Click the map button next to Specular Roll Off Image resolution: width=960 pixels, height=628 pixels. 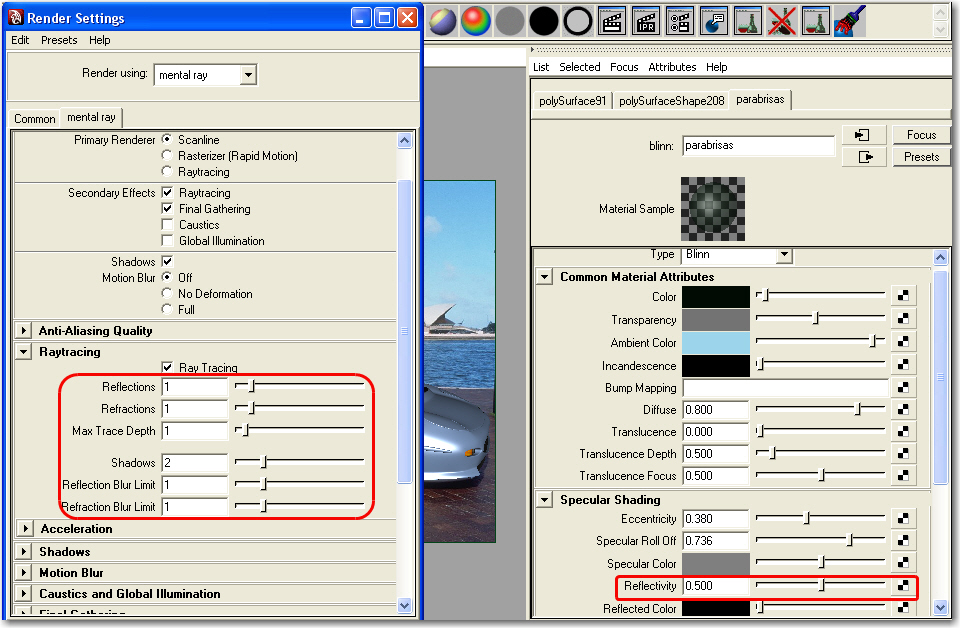coord(903,540)
